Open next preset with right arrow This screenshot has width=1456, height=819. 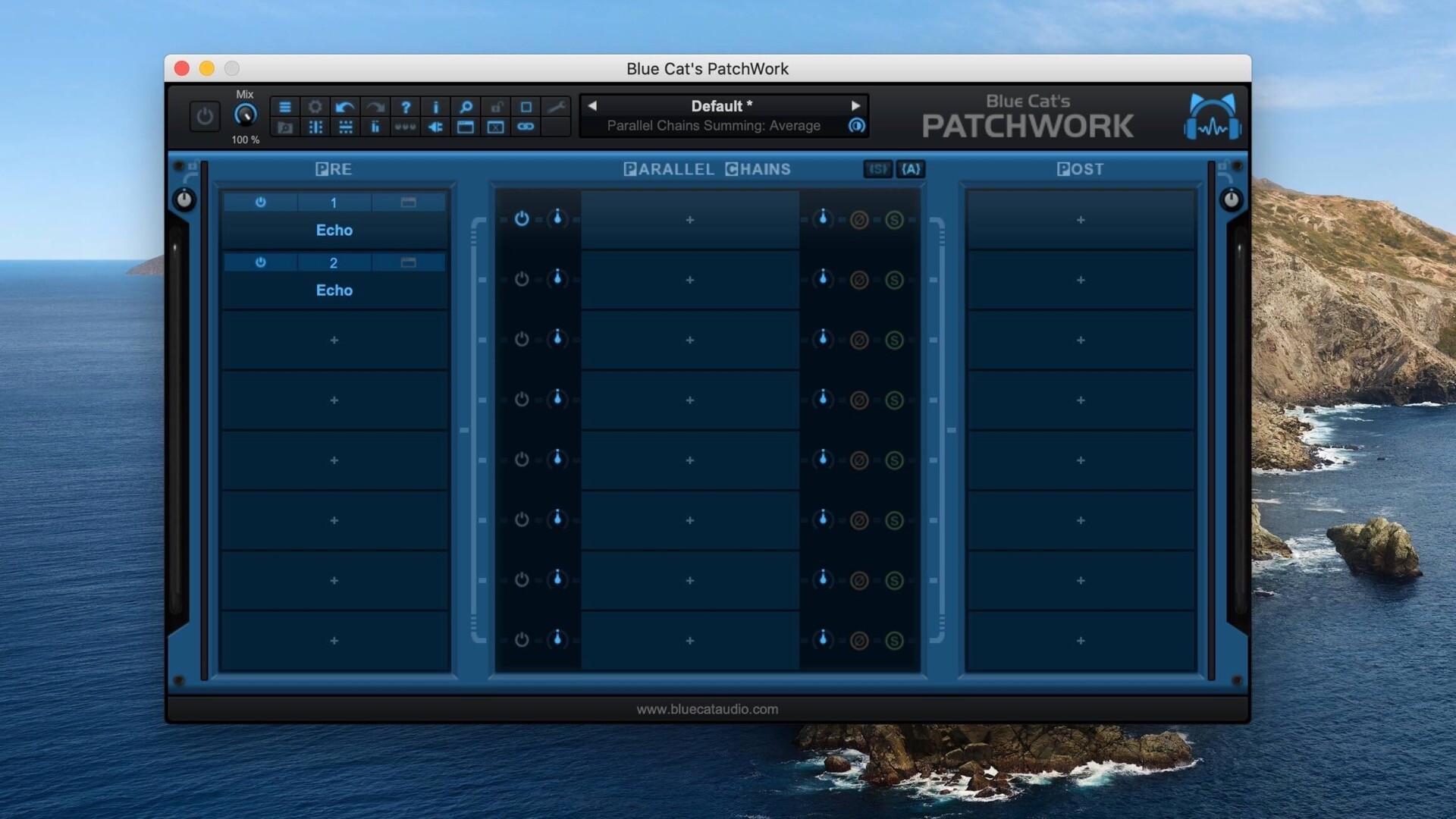[855, 105]
